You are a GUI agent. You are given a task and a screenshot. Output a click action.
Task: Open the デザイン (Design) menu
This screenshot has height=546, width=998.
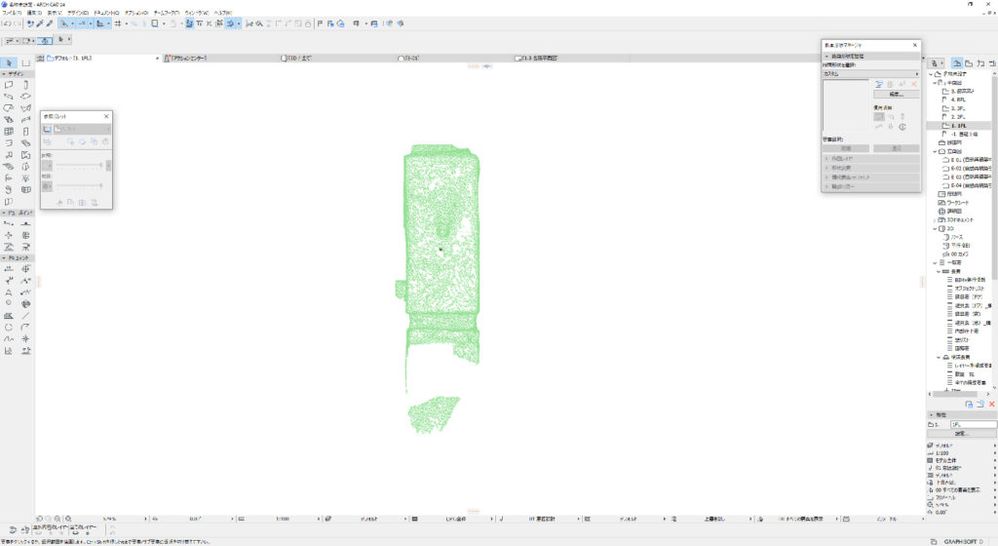click(x=78, y=13)
